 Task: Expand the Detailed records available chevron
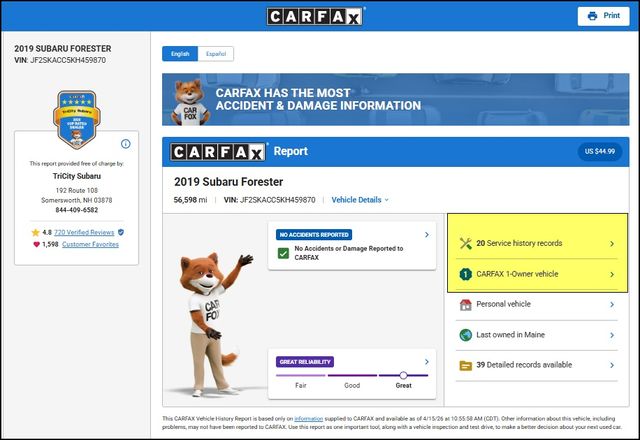[612, 365]
